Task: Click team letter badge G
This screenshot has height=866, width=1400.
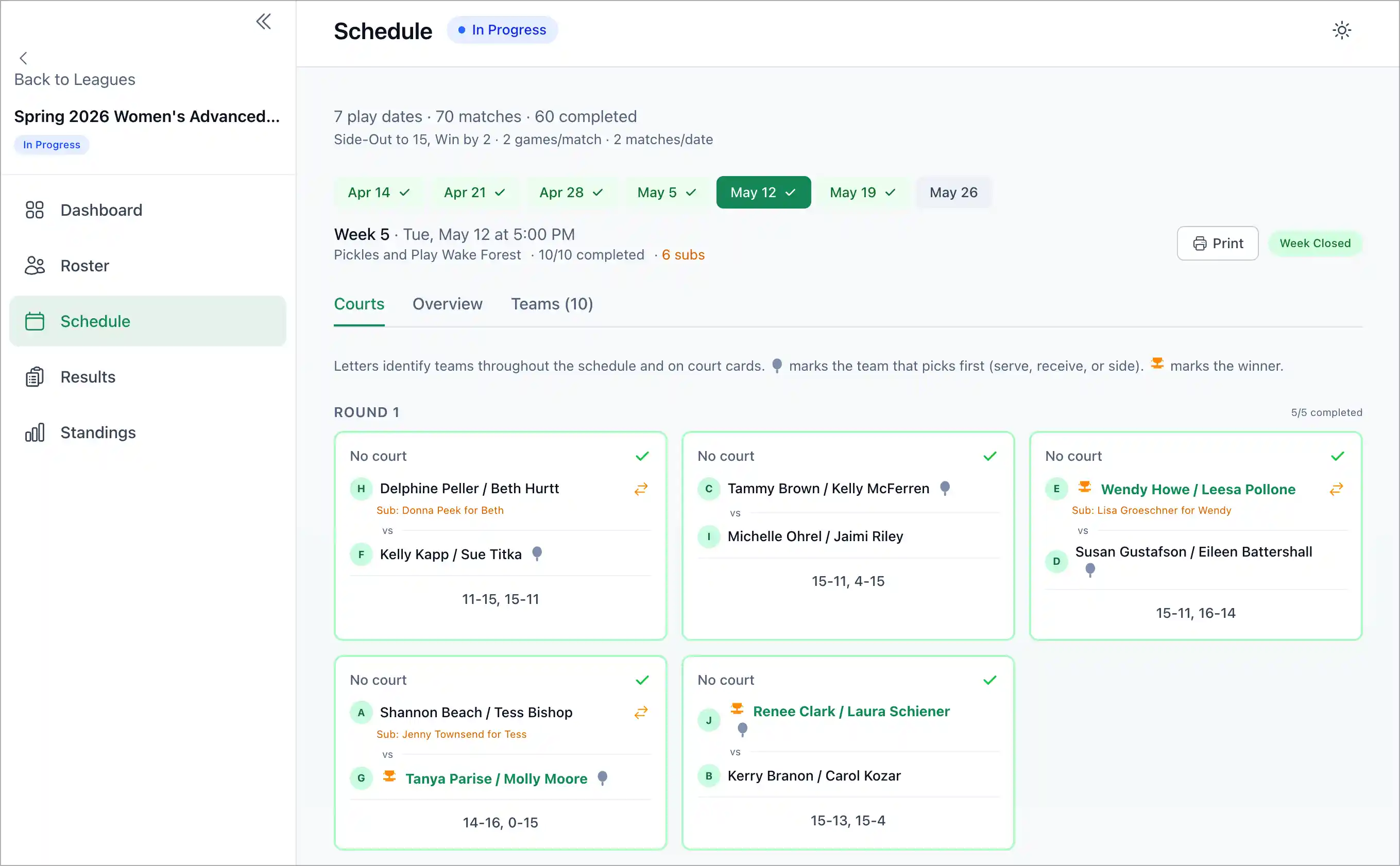Action: 361,778
